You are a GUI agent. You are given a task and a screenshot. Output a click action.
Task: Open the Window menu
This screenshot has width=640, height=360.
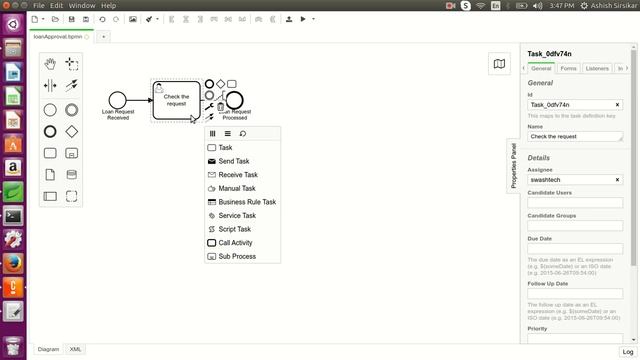[82, 6]
